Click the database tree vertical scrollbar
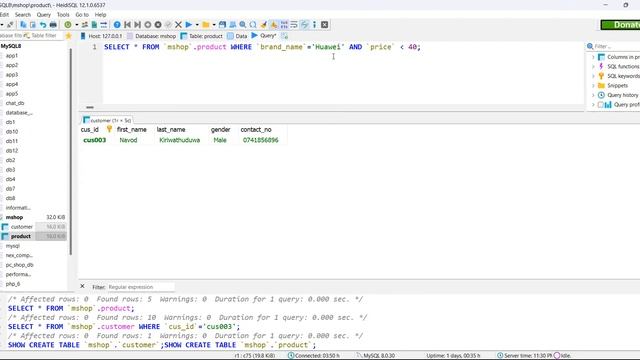Screen dimensions: 640x360 coord(71,151)
